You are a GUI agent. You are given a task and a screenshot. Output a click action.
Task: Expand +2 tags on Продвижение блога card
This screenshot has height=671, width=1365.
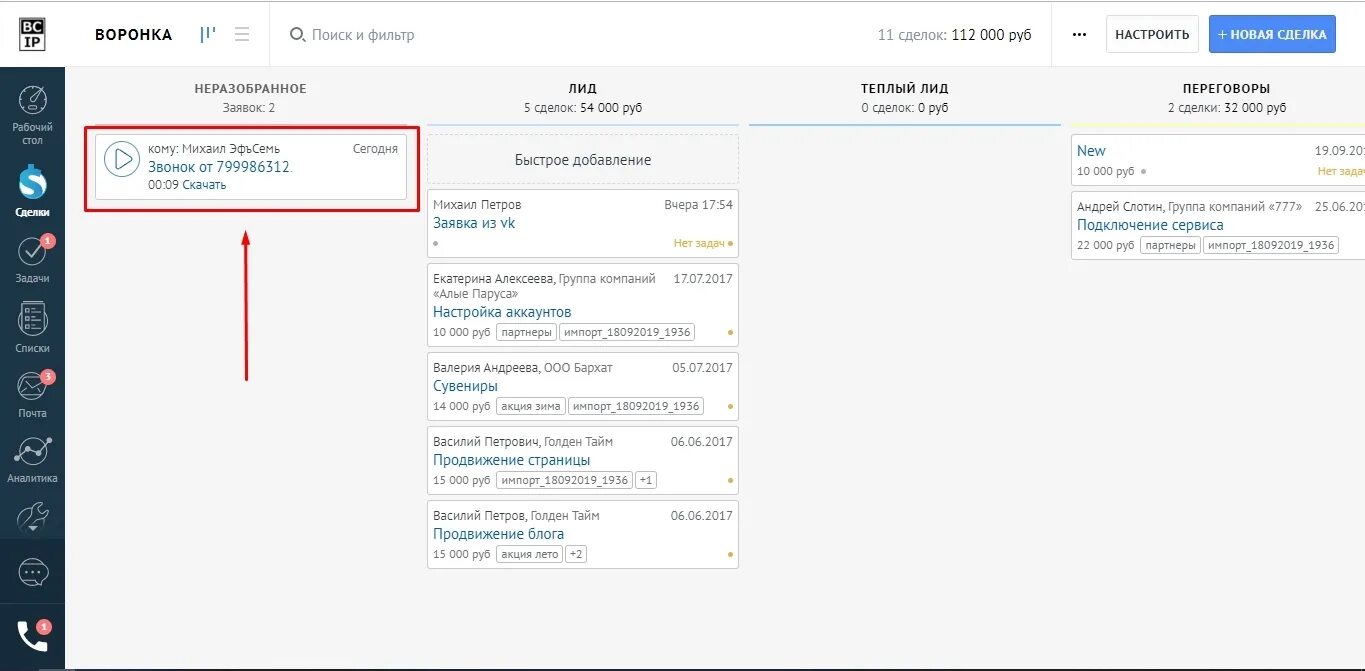(576, 554)
